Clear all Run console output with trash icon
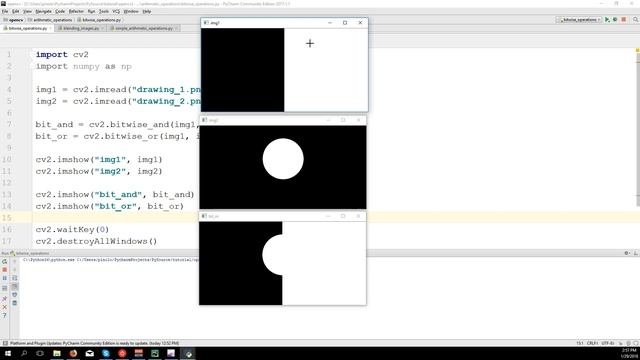 (15, 303)
